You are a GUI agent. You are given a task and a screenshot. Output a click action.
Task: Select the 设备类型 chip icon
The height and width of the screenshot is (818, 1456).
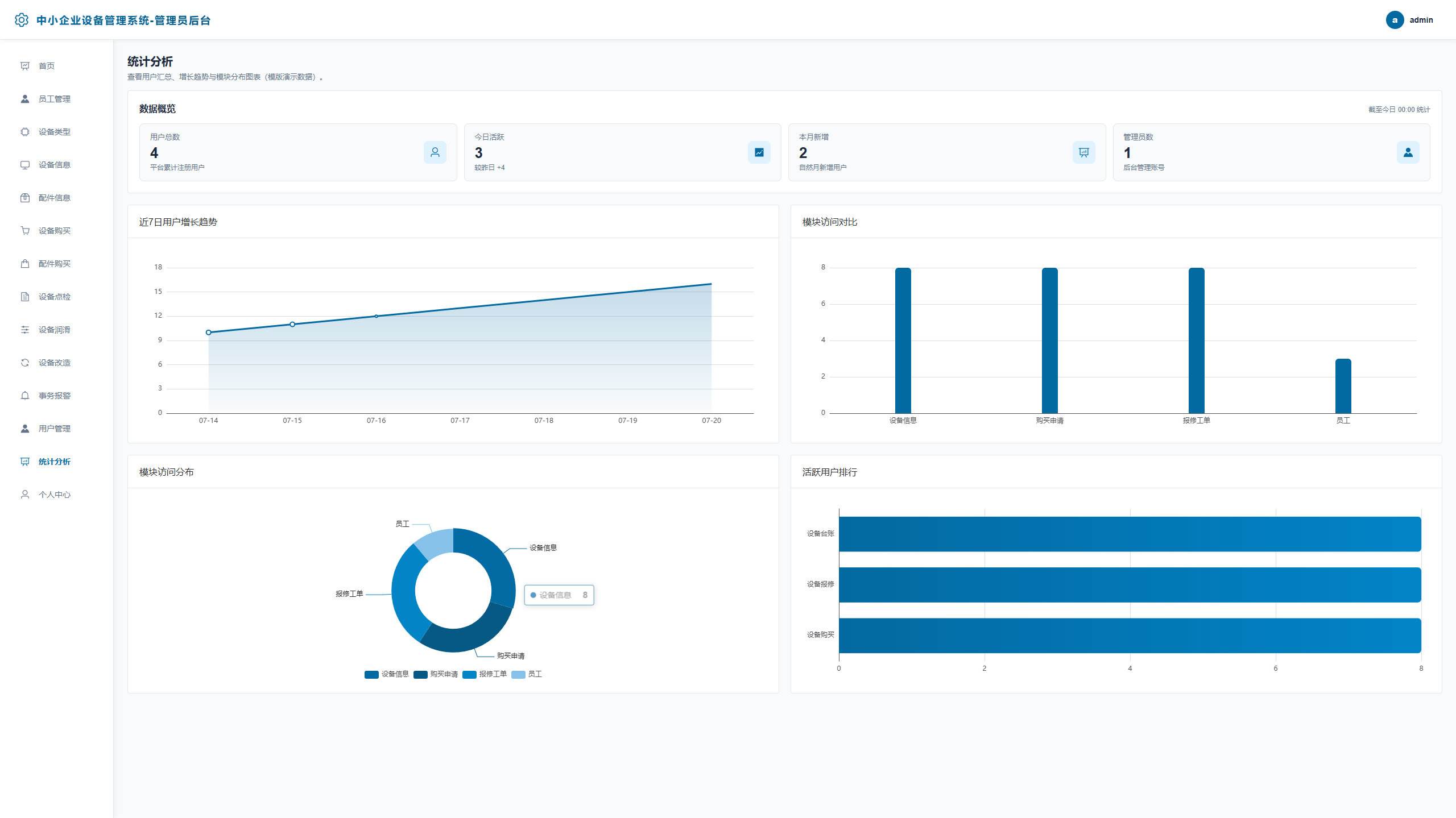tap(25, 132)
